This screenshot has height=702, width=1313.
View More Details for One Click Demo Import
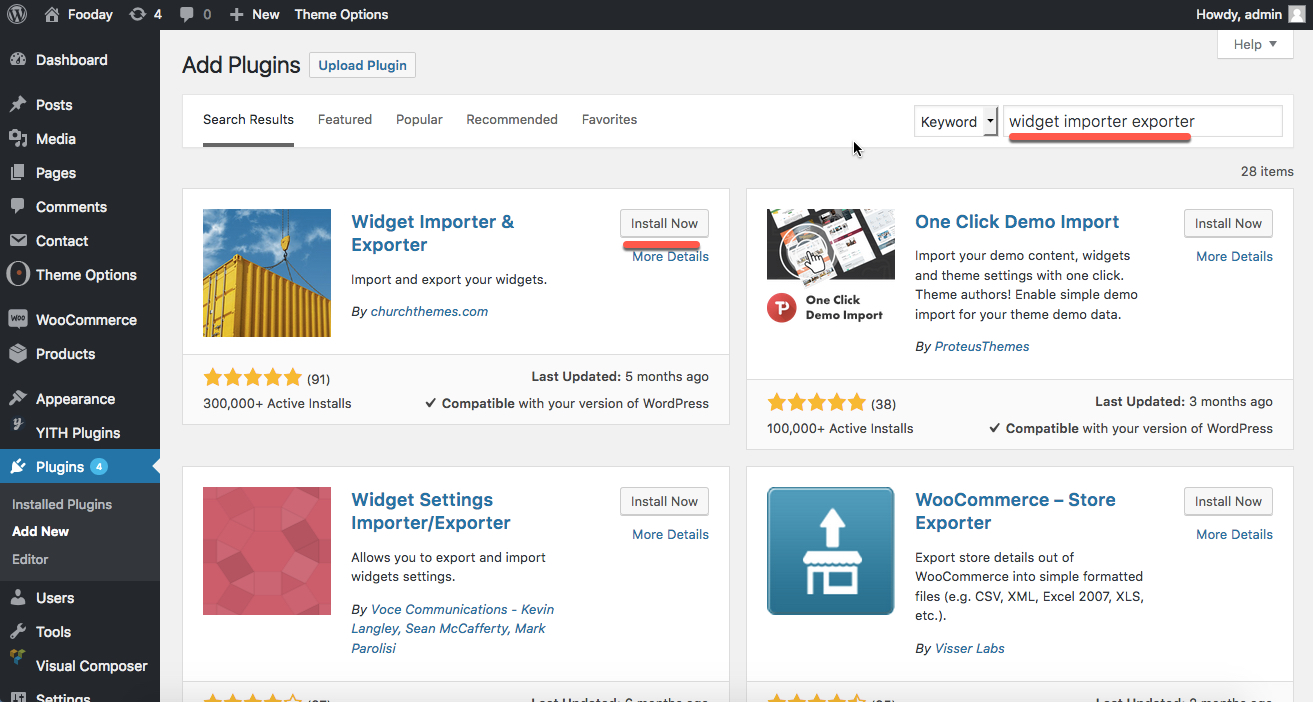click(1234, 257)
